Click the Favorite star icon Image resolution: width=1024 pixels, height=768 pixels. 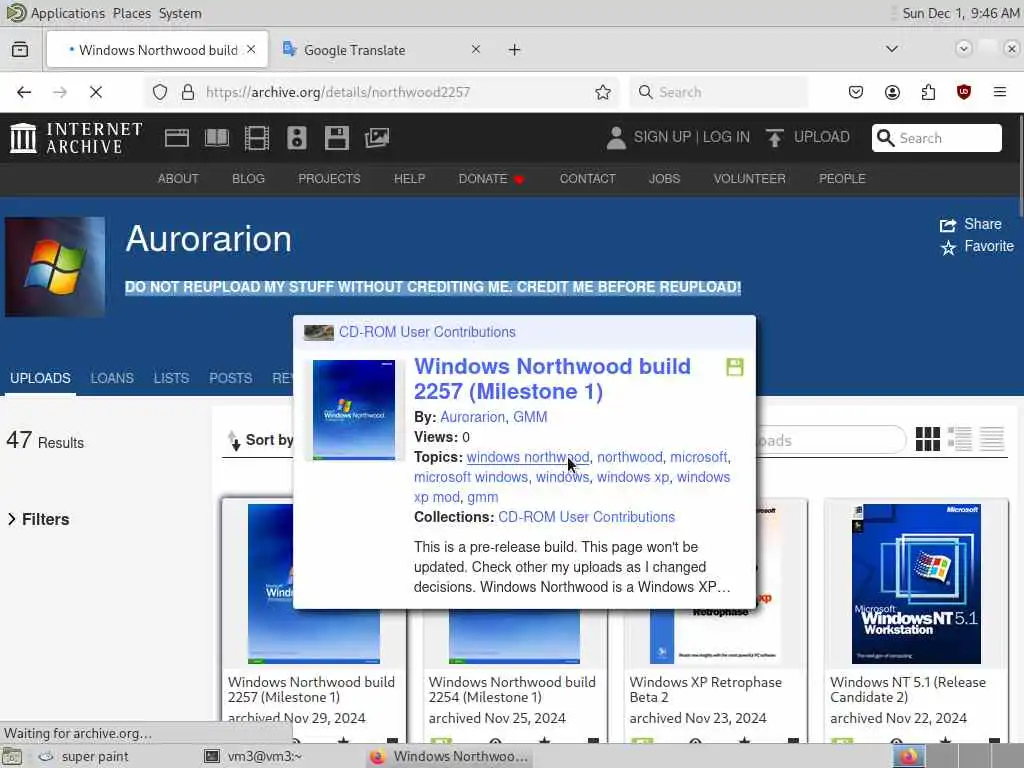click(x=948, y=248)
